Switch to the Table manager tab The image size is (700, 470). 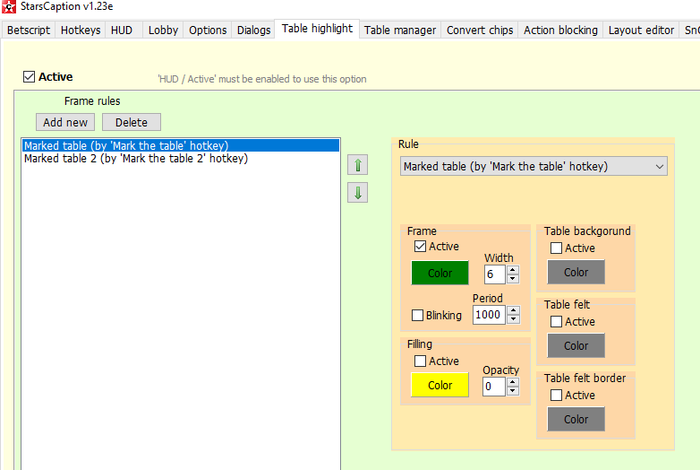400,30
